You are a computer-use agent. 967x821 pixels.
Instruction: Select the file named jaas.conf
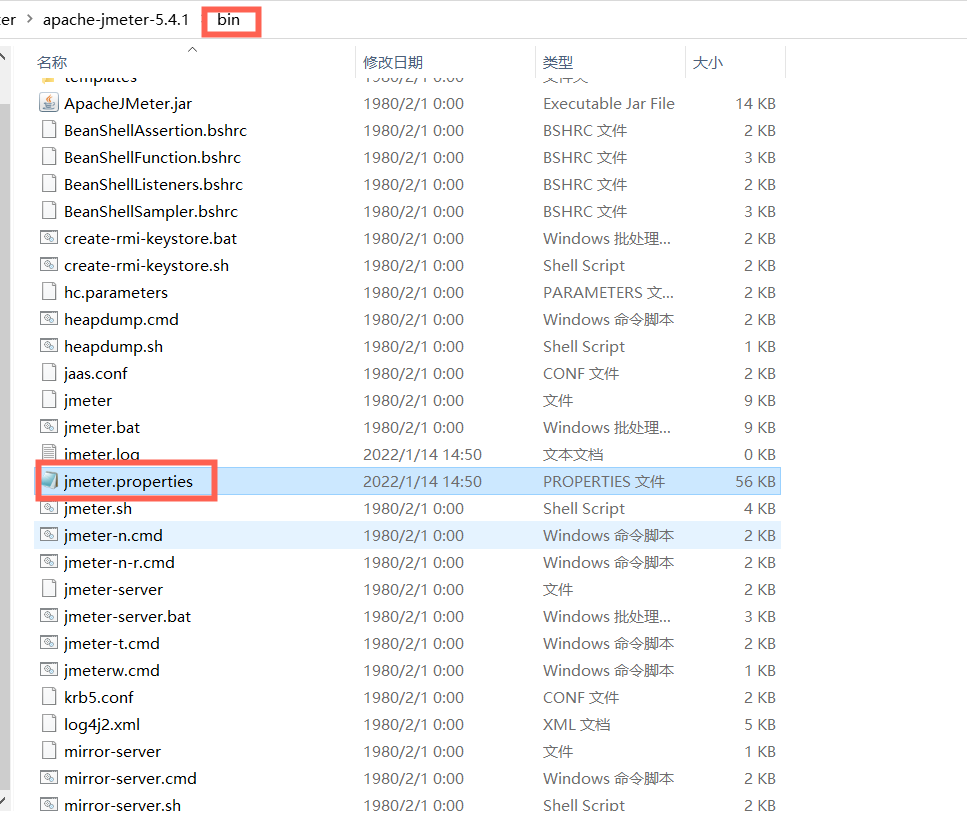coord(96,373)
